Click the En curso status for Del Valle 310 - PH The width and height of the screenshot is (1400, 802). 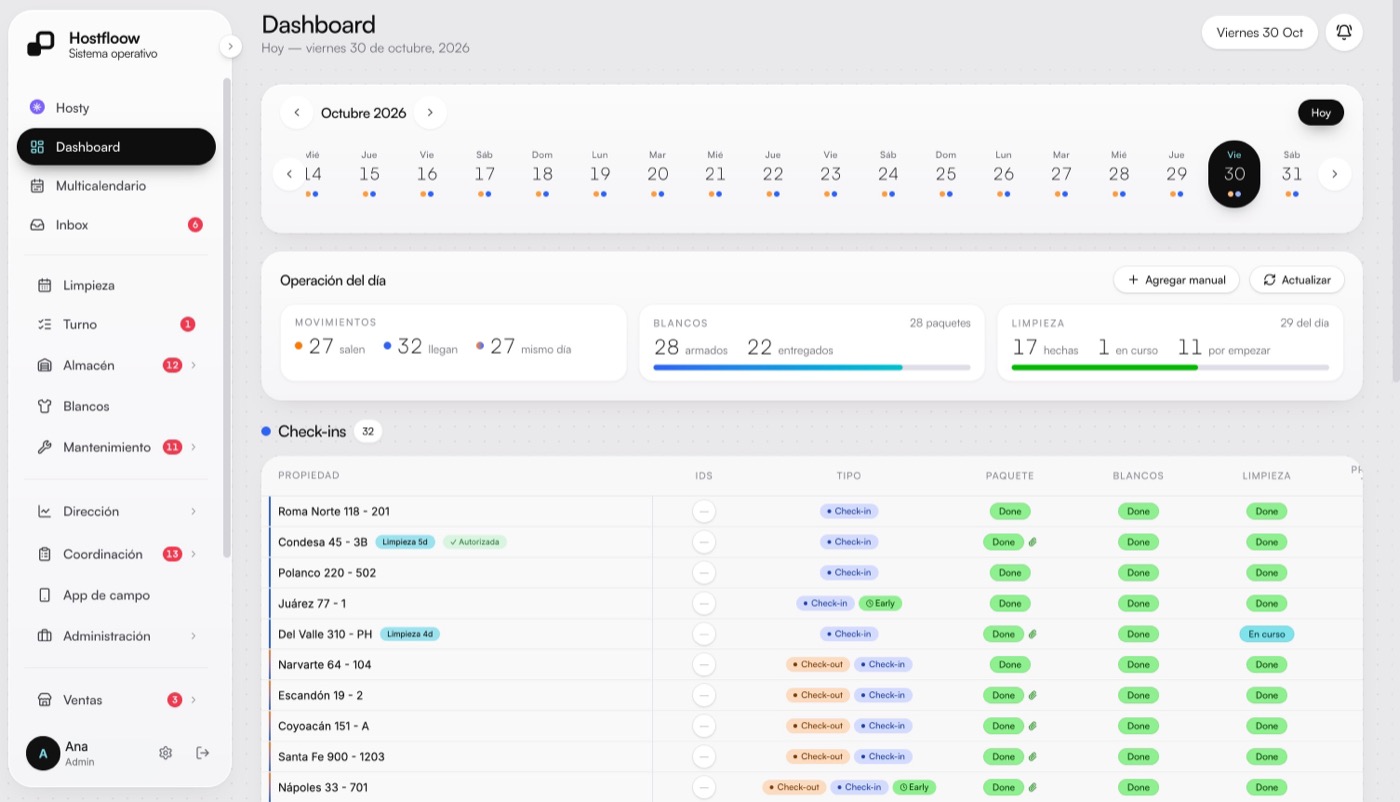click(1266, 634)
